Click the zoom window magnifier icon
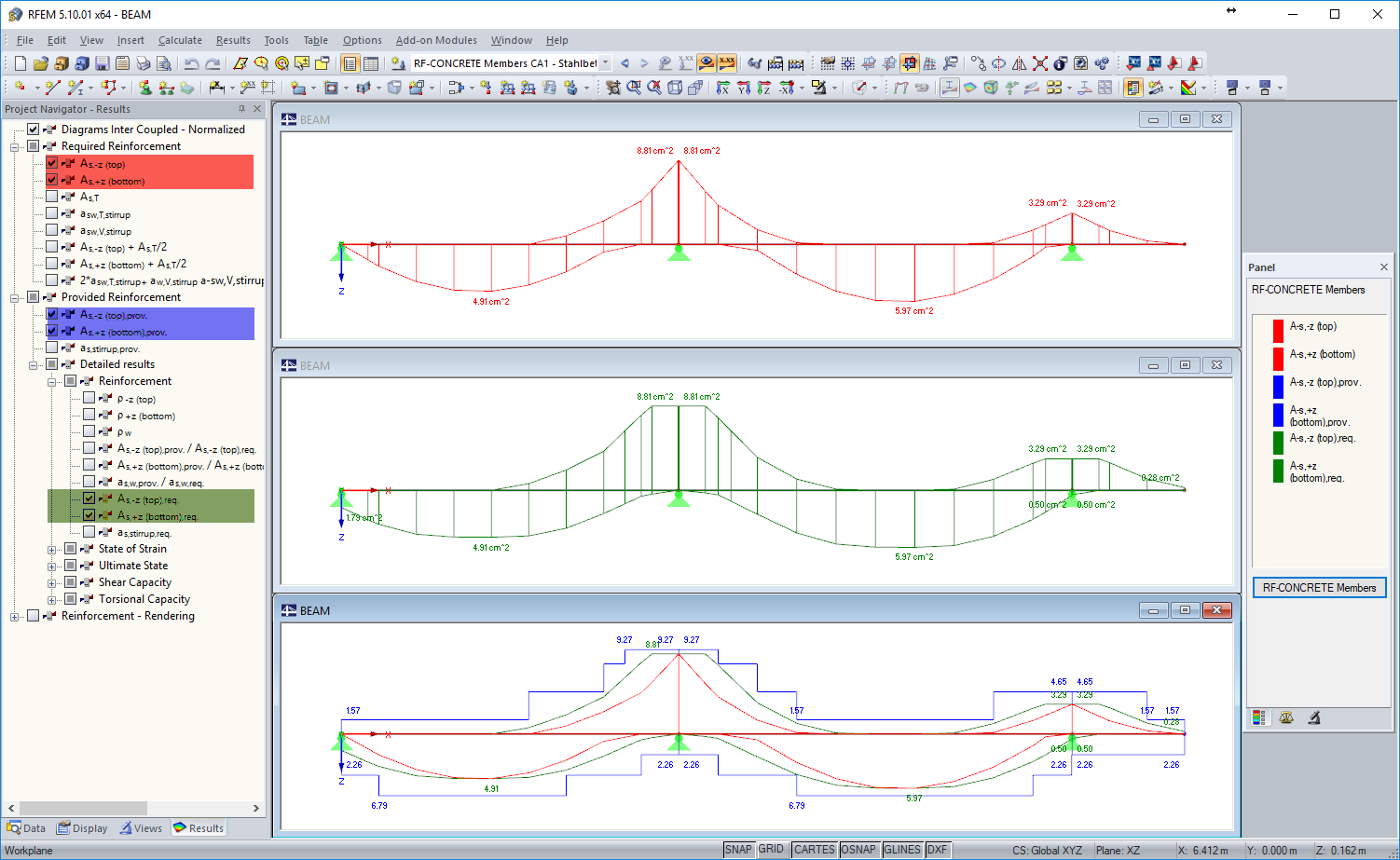 point(634,88)
